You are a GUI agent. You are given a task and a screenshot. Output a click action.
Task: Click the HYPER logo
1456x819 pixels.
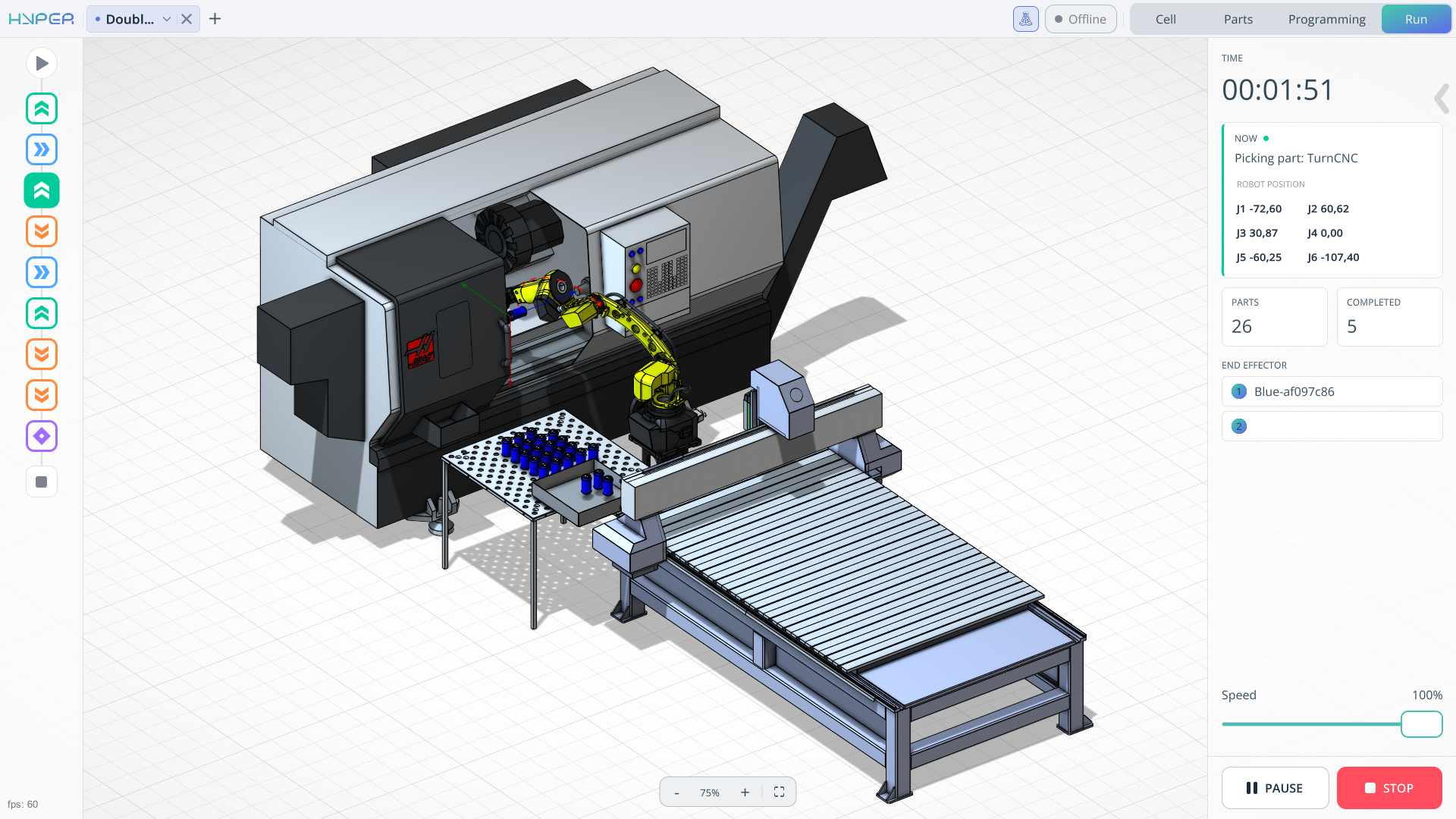pyautogui.click(x=42, y=19)
